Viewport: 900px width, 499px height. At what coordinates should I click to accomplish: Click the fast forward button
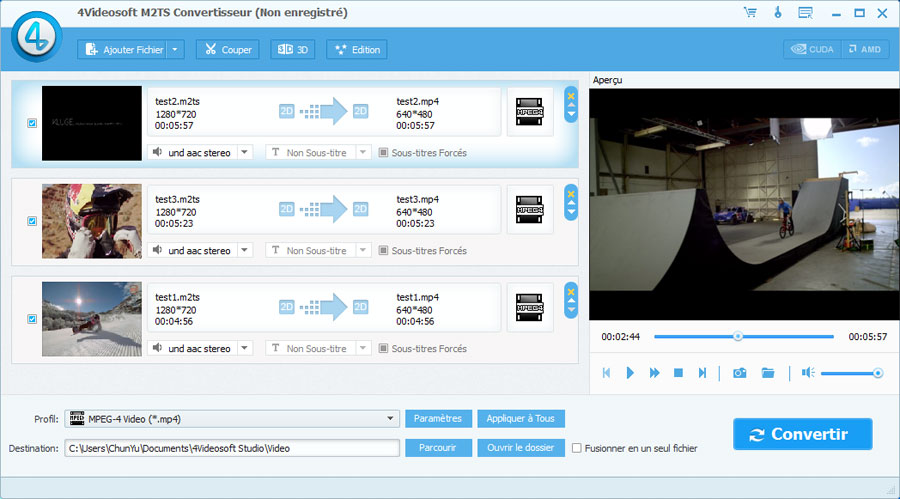tap(654, 373)
